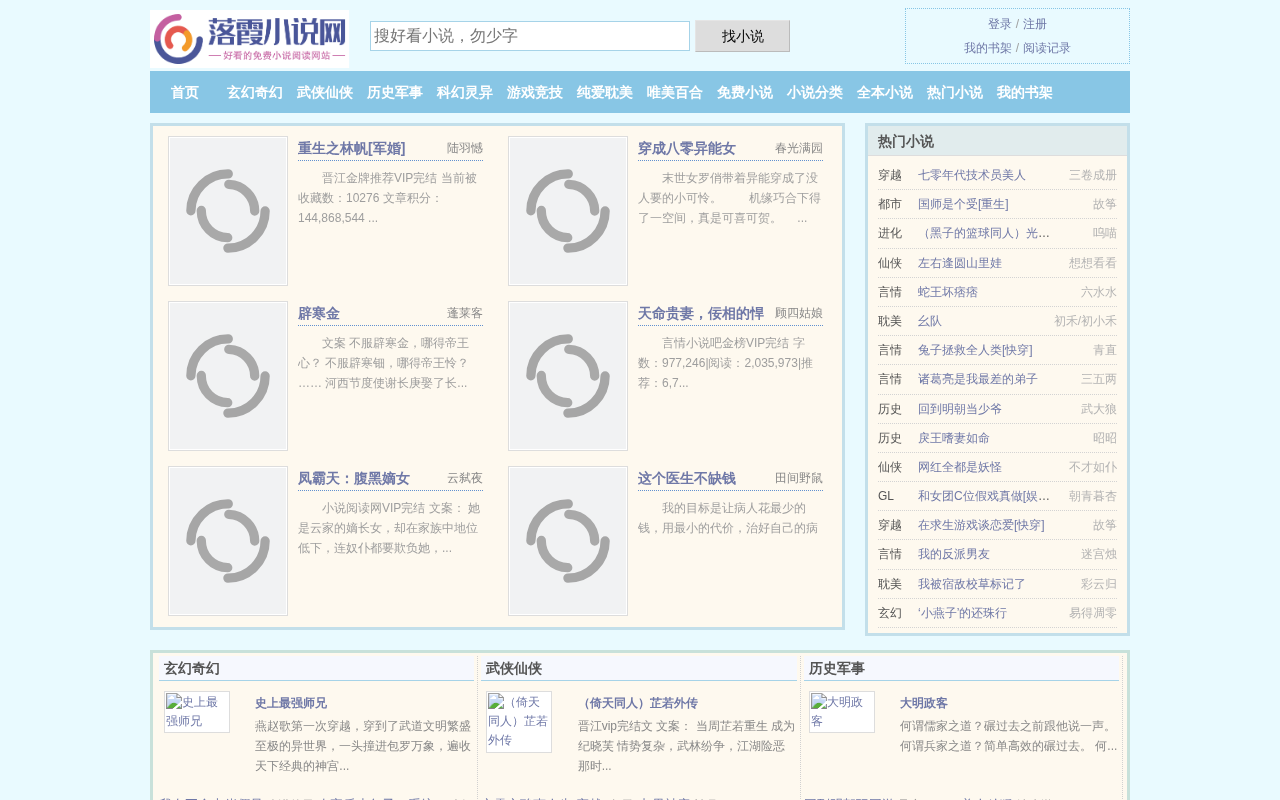Select 纯爱耽美 menu item
This screenshot has height=800, width=1280.
(x=605, y=92)
